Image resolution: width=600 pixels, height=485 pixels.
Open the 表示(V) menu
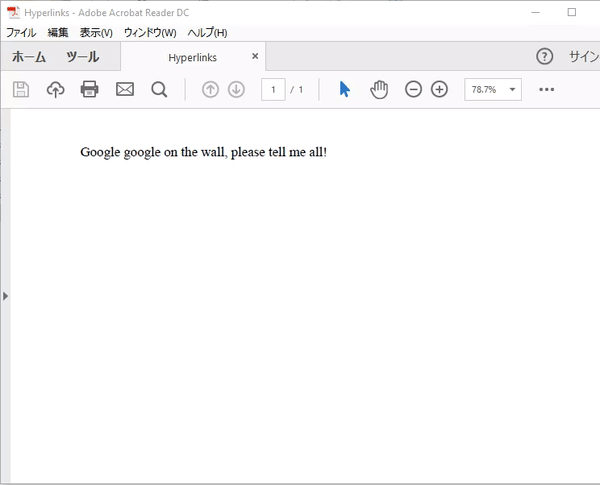point(96,33)
